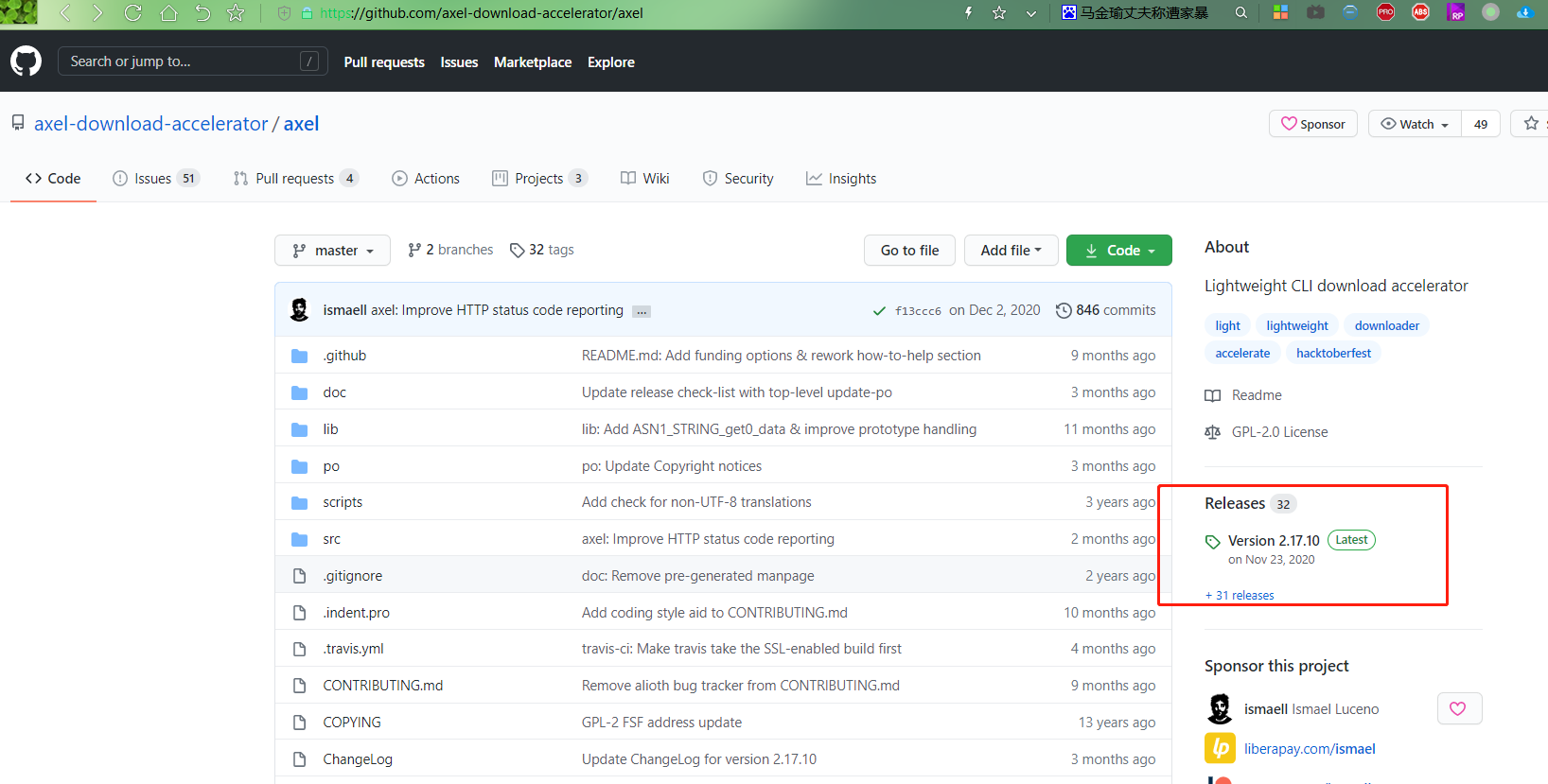Click the .github folder icon
1548x784 pixels.
point(300,356)
